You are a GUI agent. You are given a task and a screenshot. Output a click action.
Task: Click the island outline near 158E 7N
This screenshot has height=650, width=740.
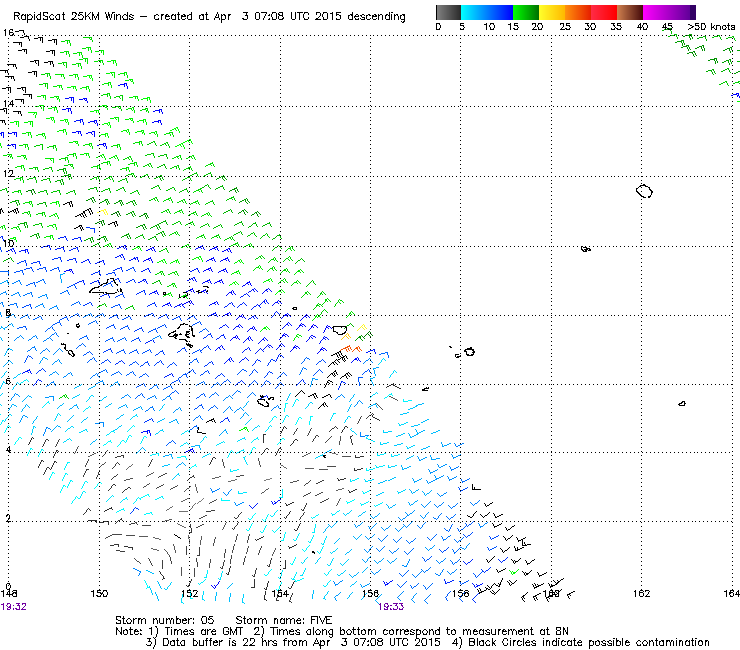469,352
